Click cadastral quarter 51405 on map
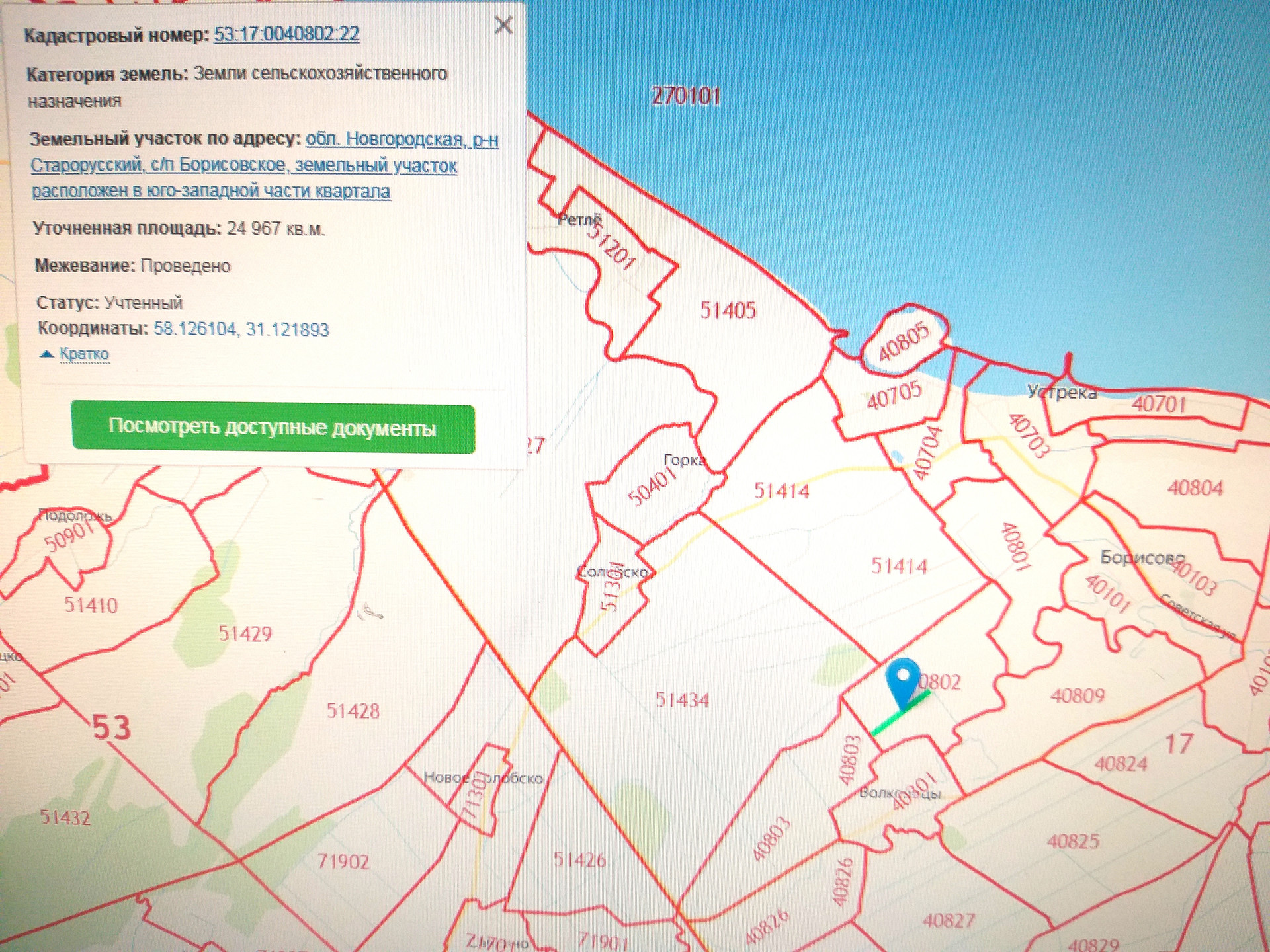Image resolution: width=1270 pixels, height=952 pixels. (x=728, y=311)
